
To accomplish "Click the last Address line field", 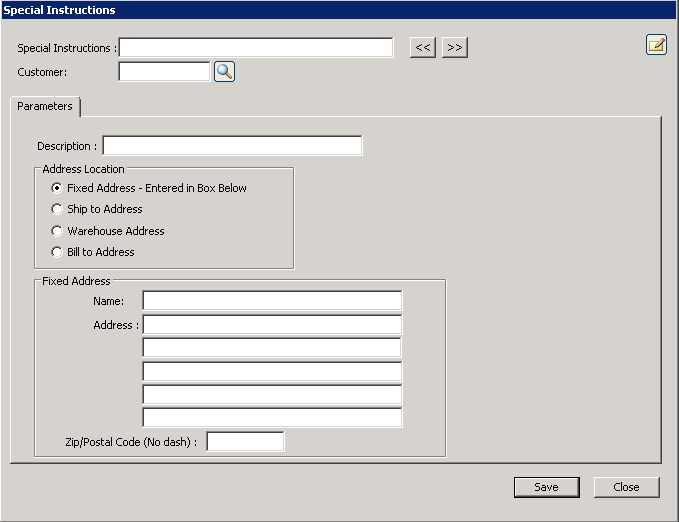I will pos(272,417).
